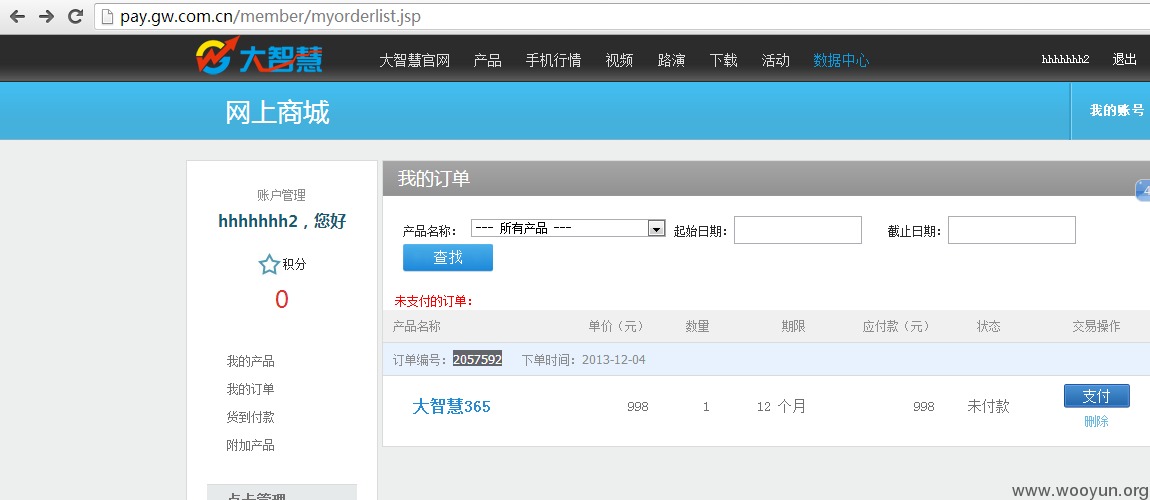Viewport: 1150px width, 500px height.
Task: Click the 交易操作 column header
Action: 1096,326
